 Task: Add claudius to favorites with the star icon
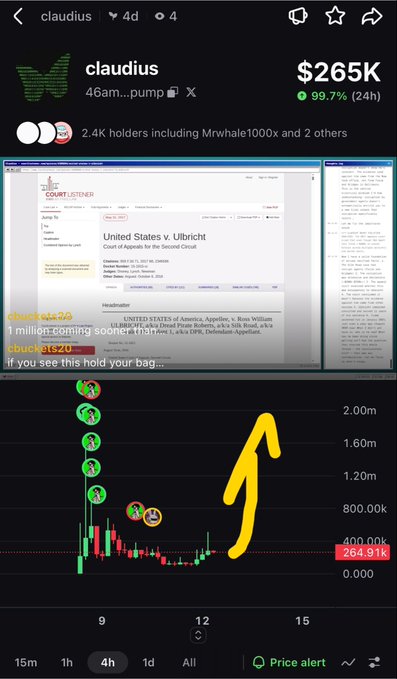click(335, 16)
